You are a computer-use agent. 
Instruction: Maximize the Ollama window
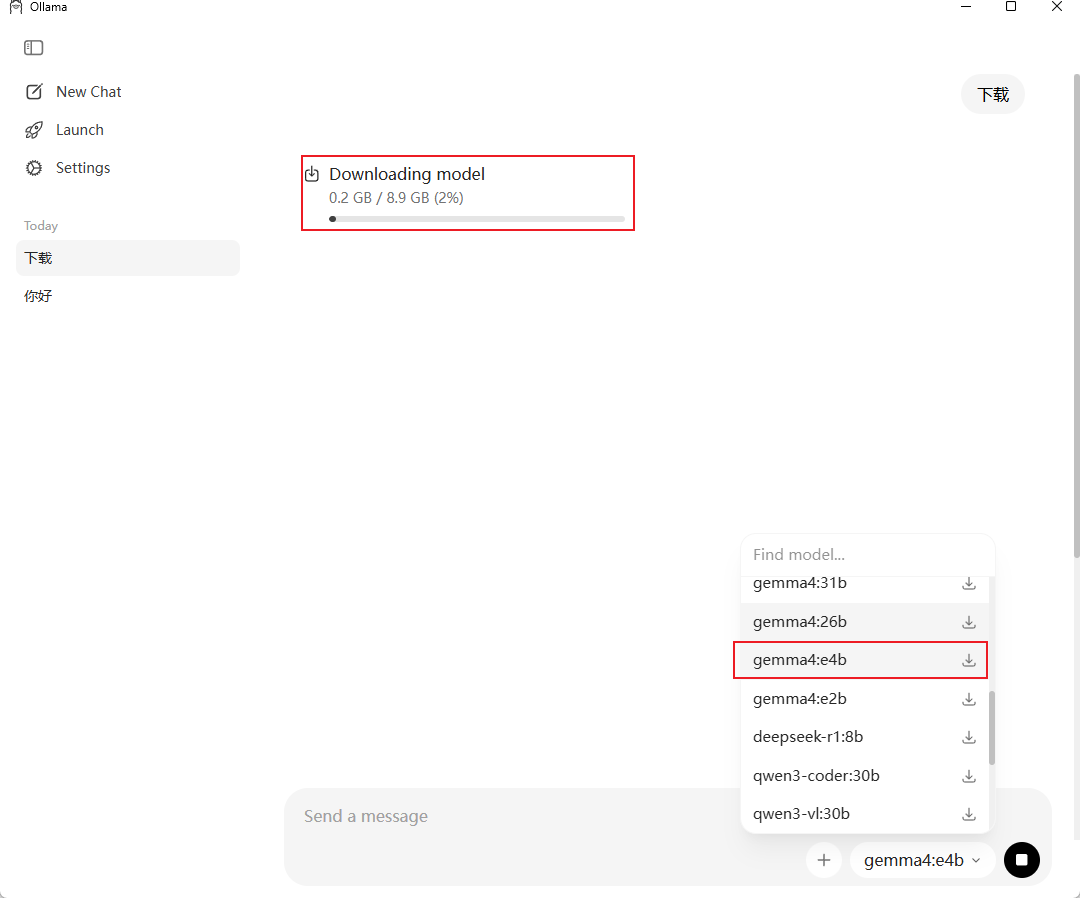point(1011,7)
